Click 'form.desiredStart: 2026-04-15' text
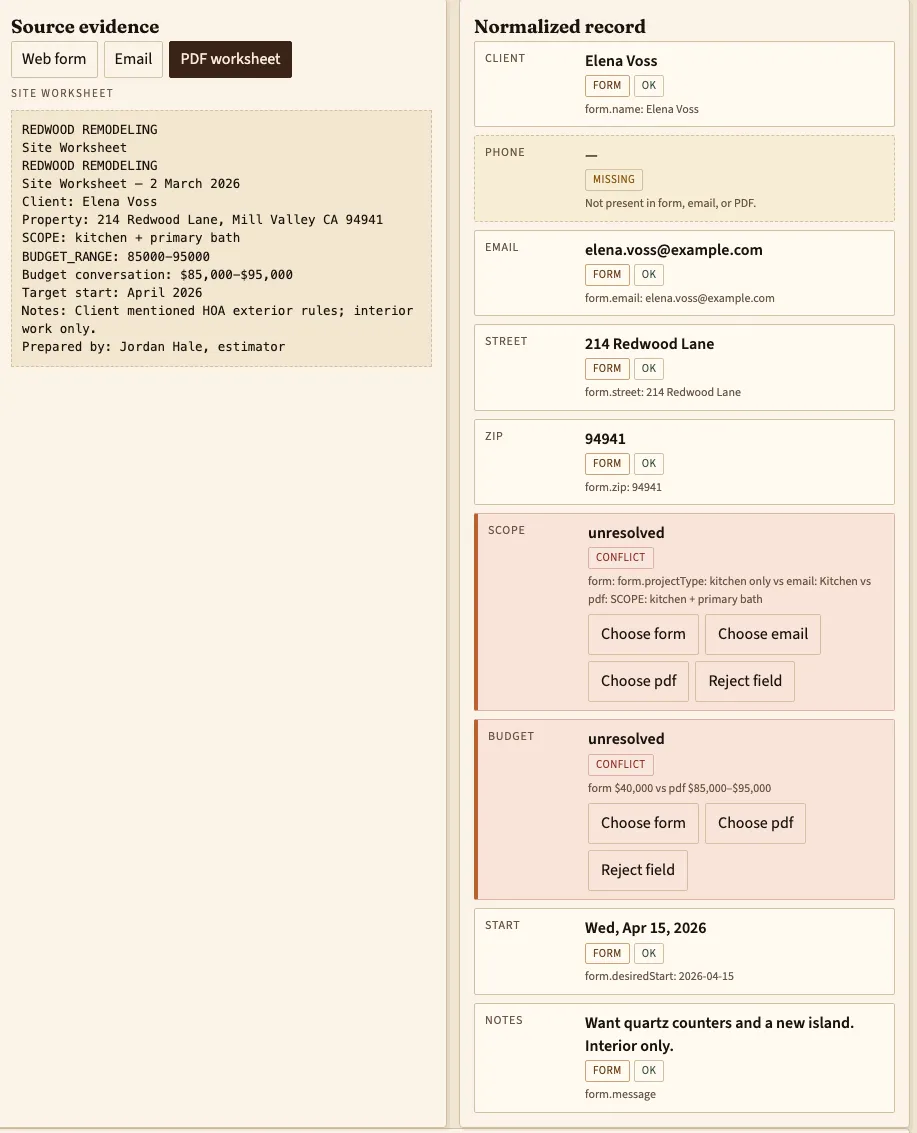 (x=659, y=976)
